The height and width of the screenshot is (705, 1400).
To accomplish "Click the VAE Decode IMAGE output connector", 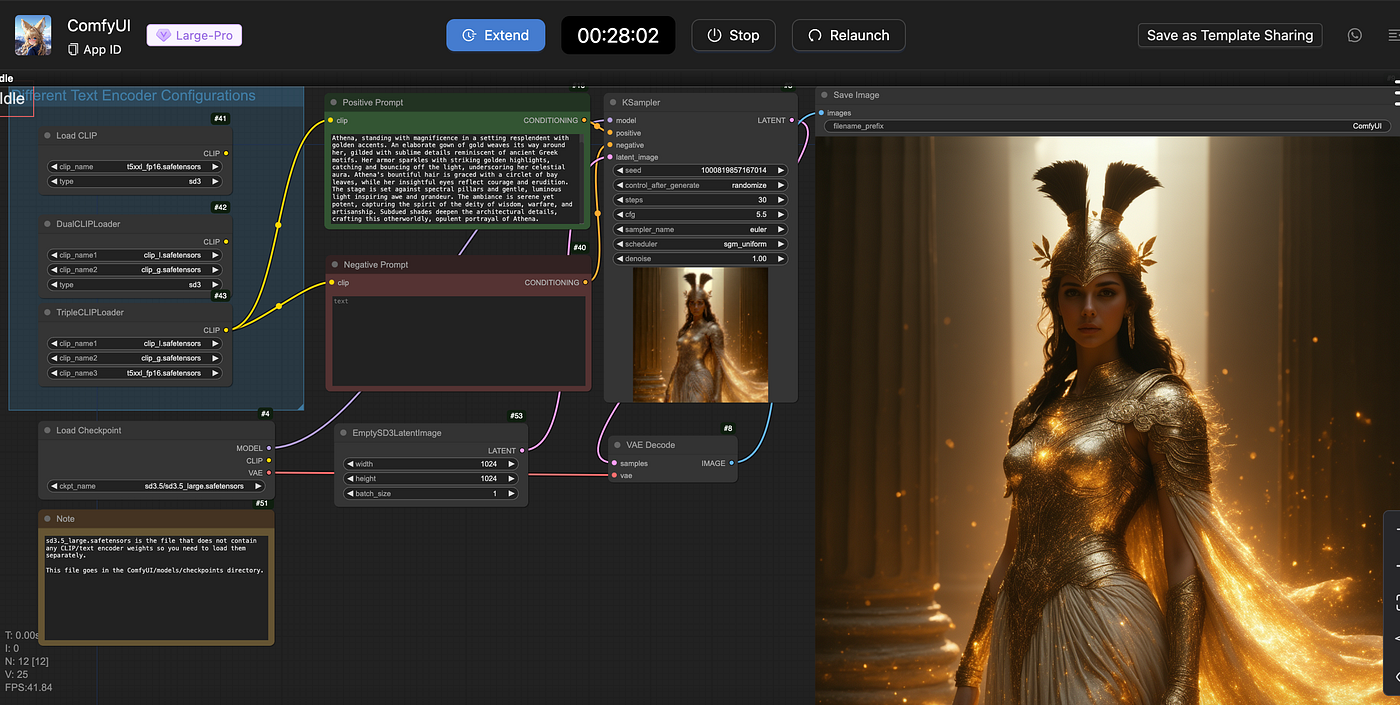I will [731, 463].
